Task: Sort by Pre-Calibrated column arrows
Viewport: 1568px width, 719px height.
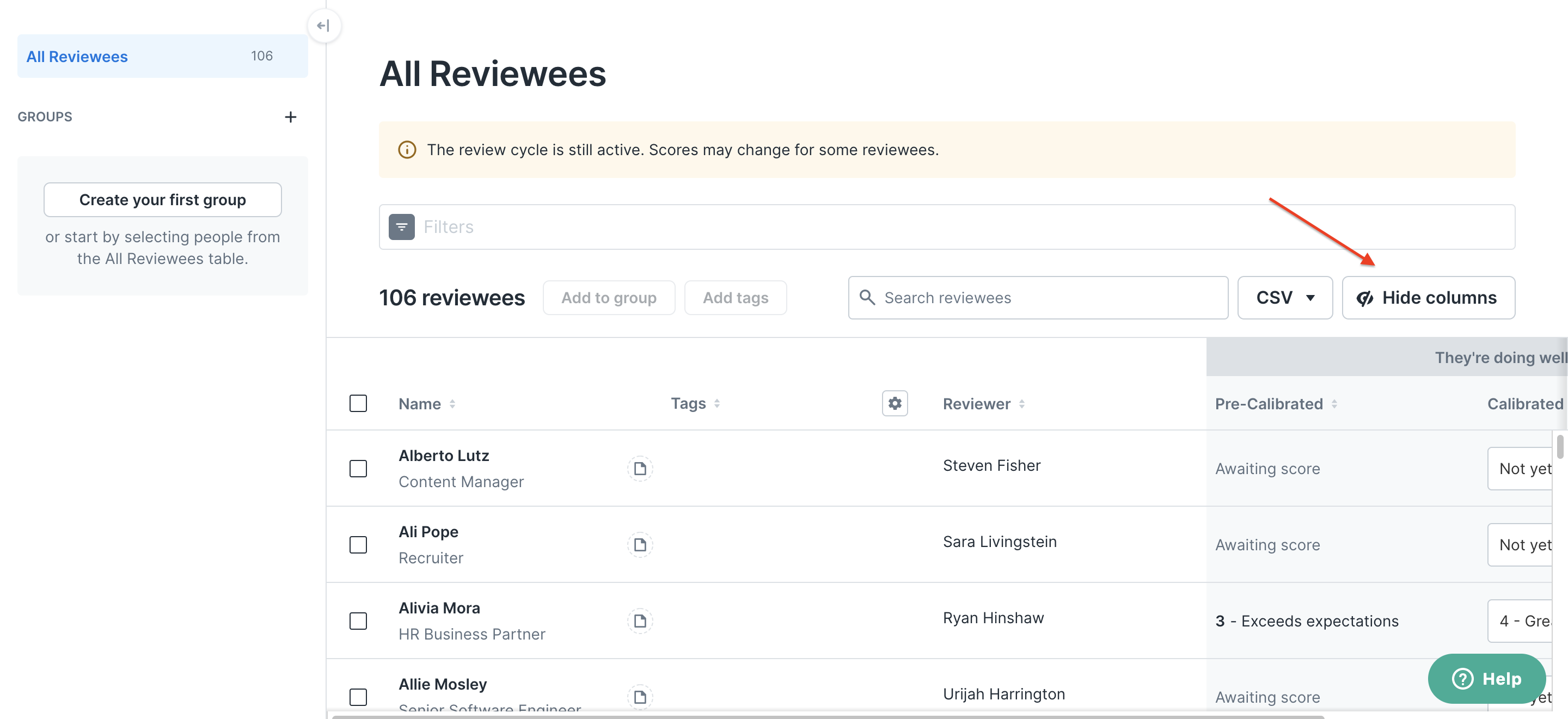Action: [x=1334, y=404]
